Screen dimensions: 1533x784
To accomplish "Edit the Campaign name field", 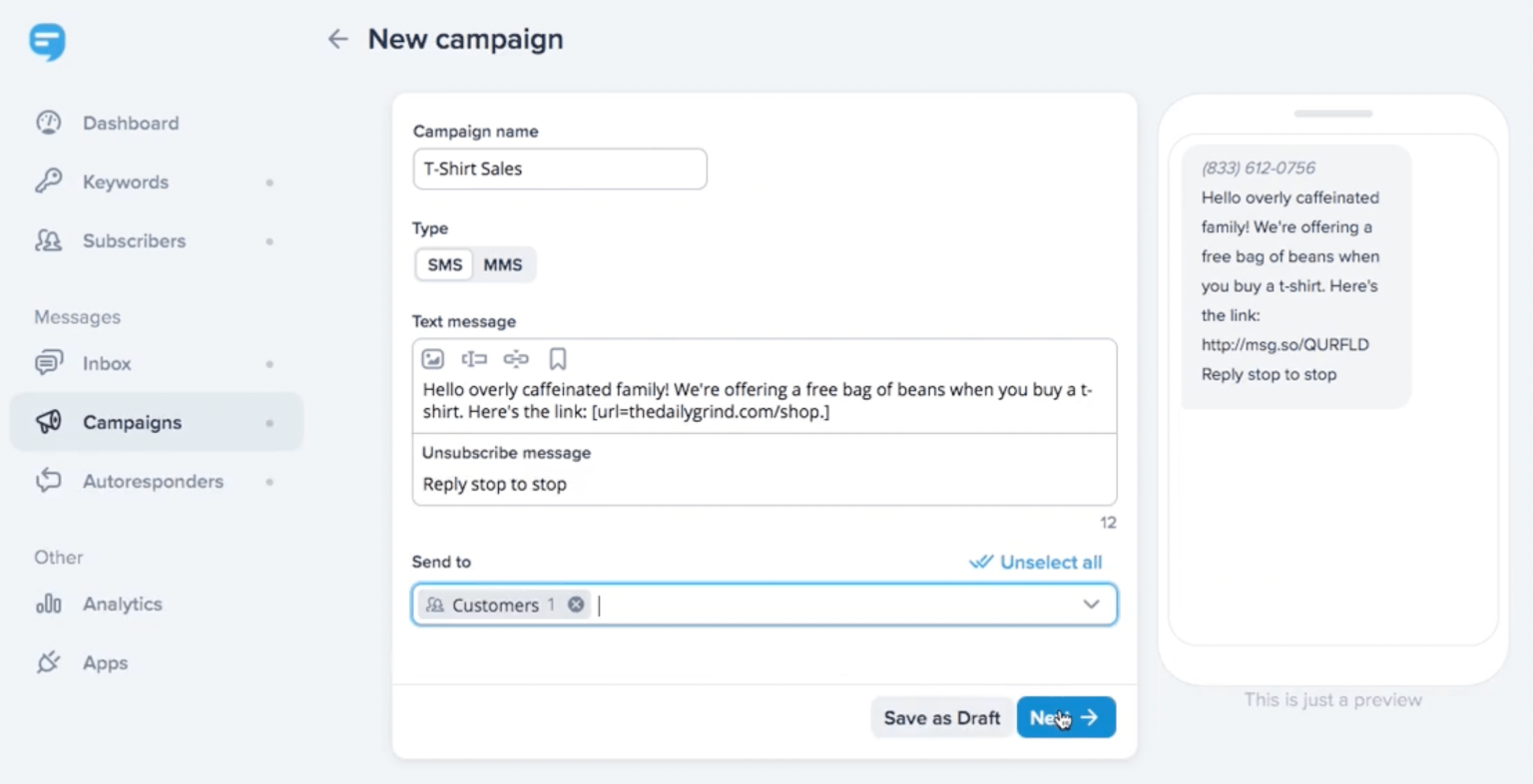I will point(559,169).
